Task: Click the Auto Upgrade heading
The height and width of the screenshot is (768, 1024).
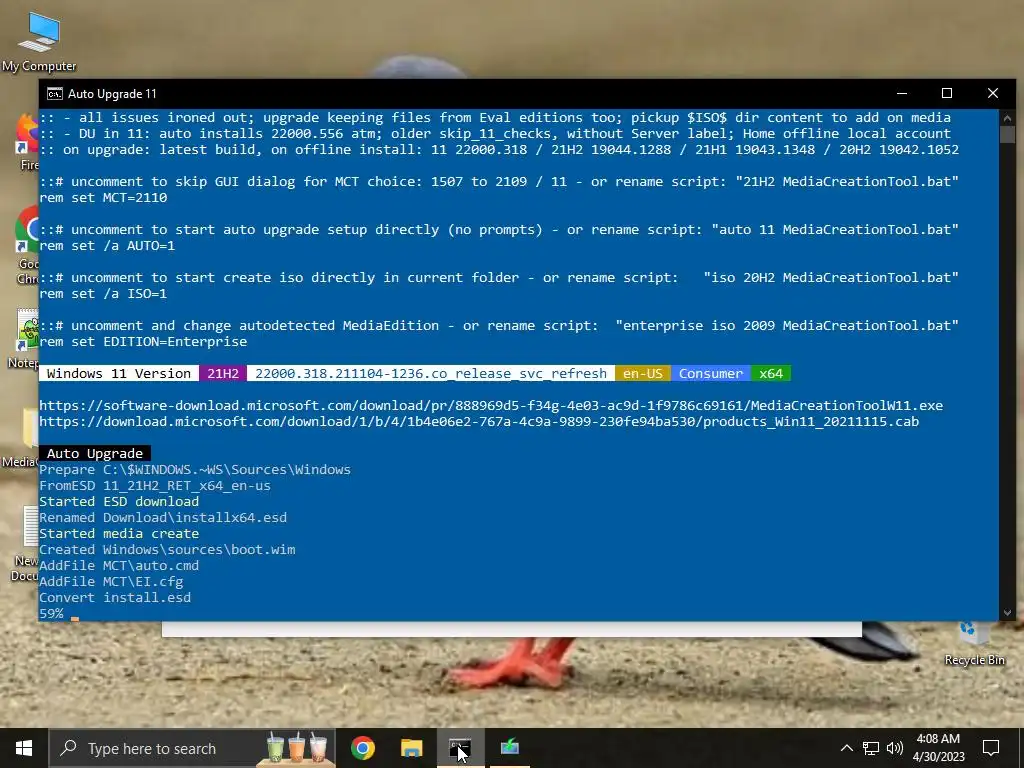Action: 95,453
